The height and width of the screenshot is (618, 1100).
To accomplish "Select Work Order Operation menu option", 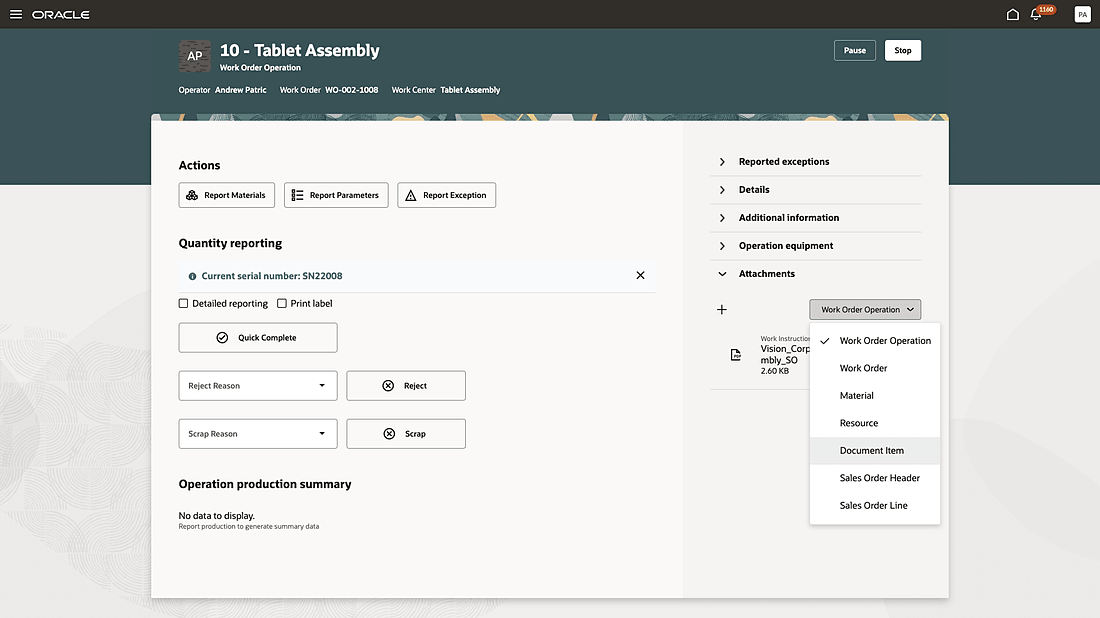I will tap(875, 341).
